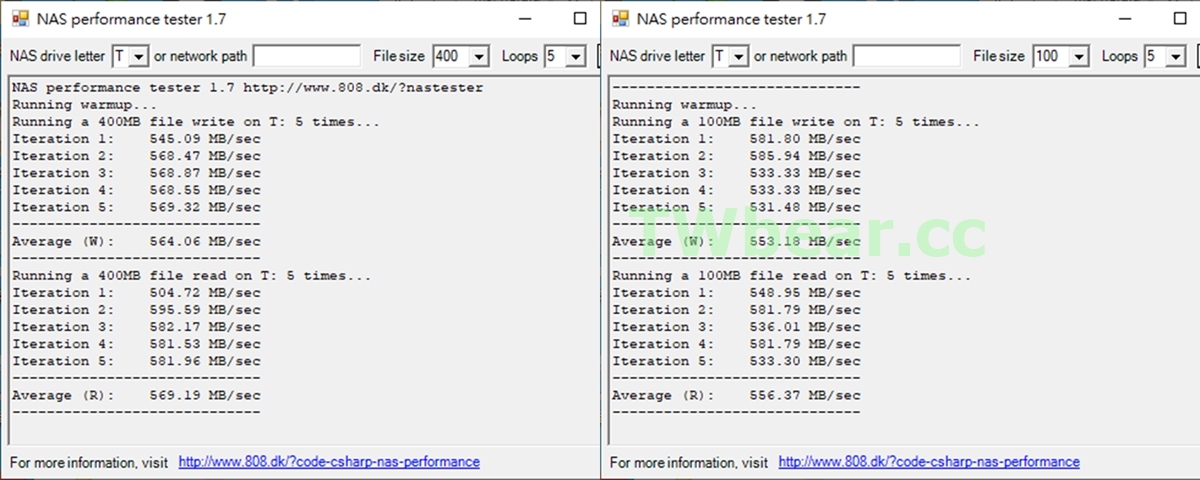
Task: Maximize the right NAS performance tester window
Action: (x=1180, y=18)
